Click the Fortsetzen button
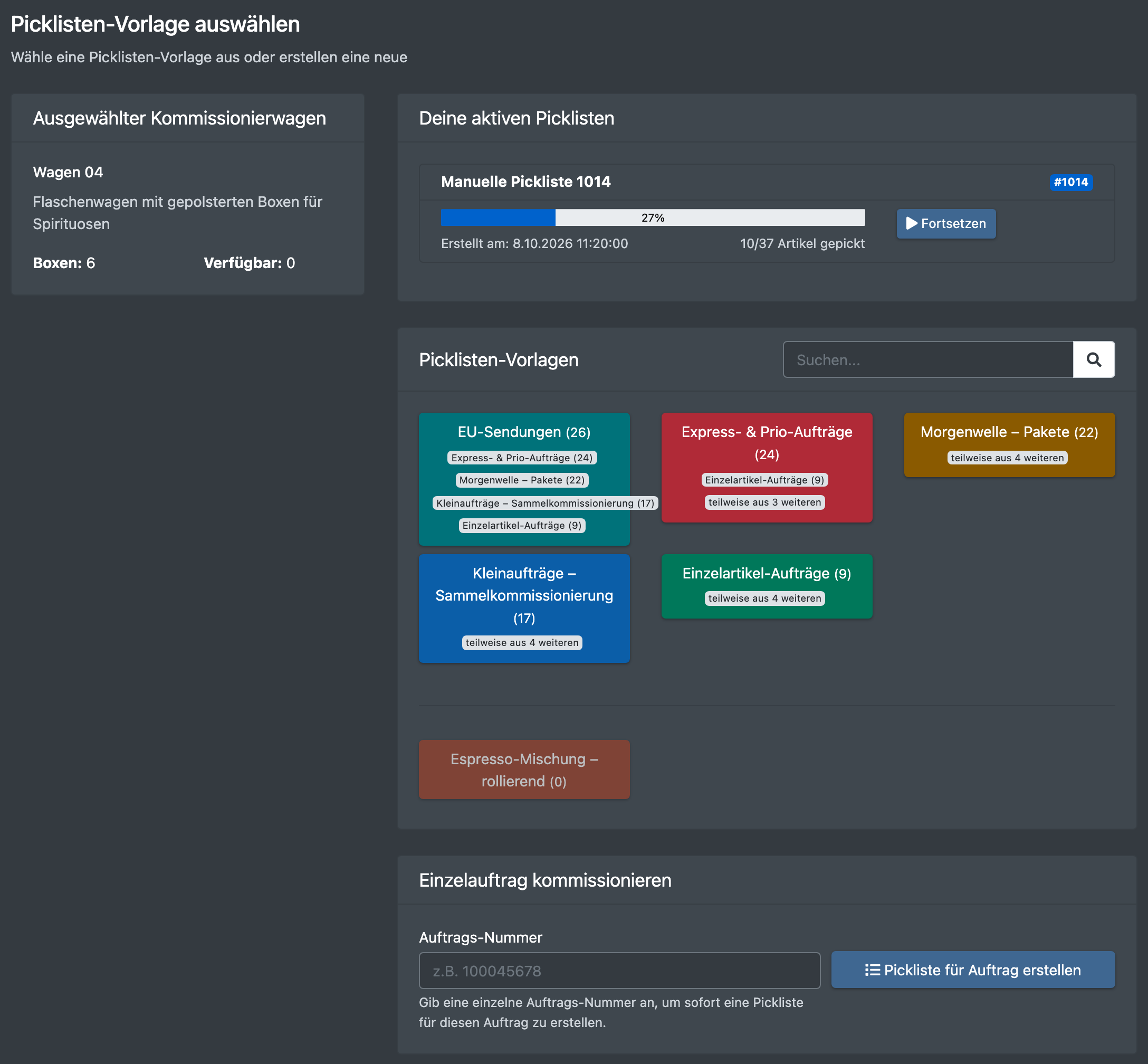The height and width of the screenshot is (1064, 1148). click(x=945, y=223)
